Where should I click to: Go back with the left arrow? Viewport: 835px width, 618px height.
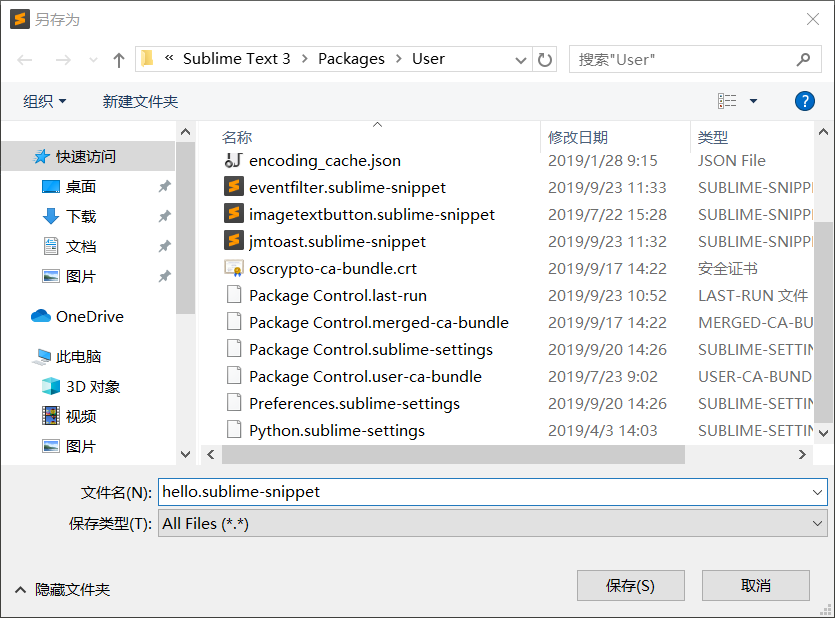point(25,60)
